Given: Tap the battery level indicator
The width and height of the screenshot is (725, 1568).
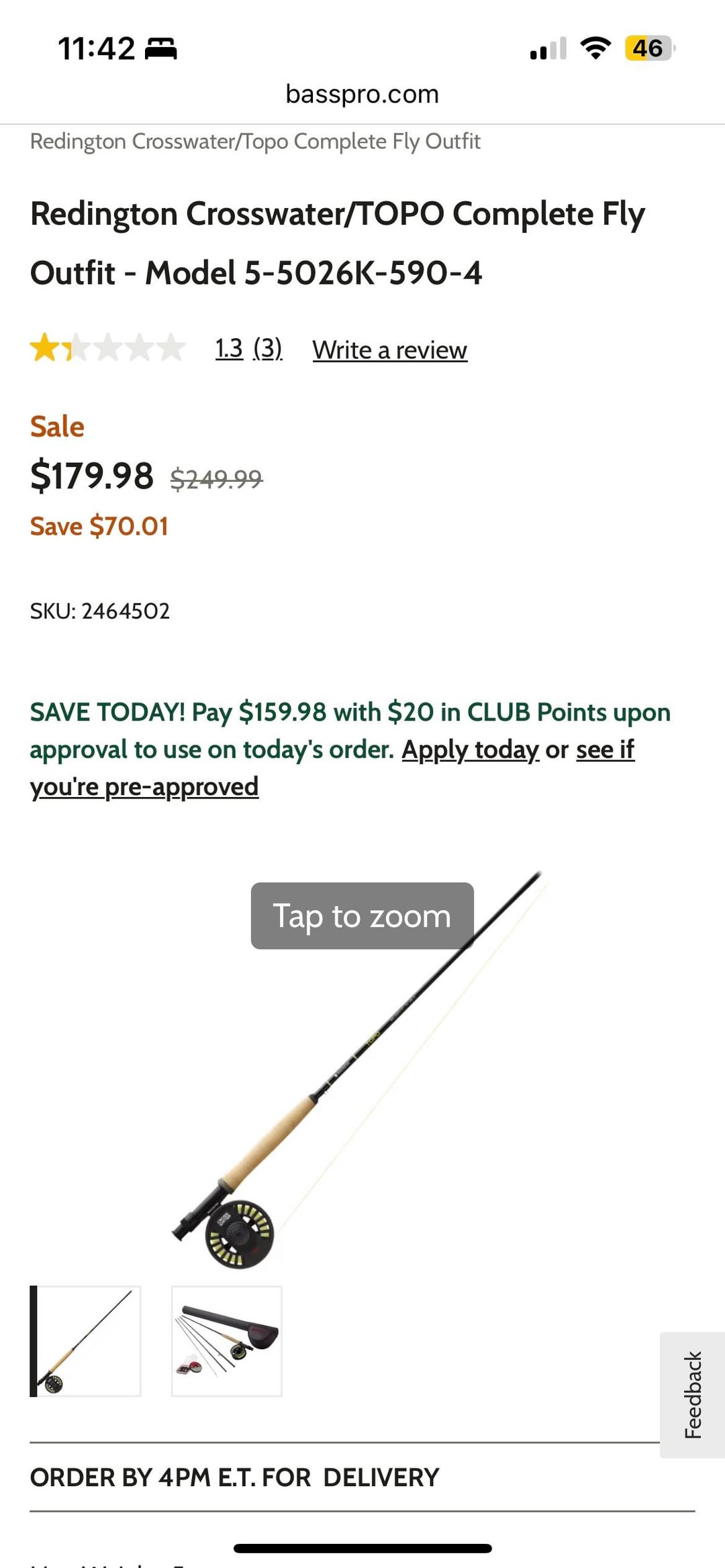Looking at the screenshot, I should coord(648,48).
